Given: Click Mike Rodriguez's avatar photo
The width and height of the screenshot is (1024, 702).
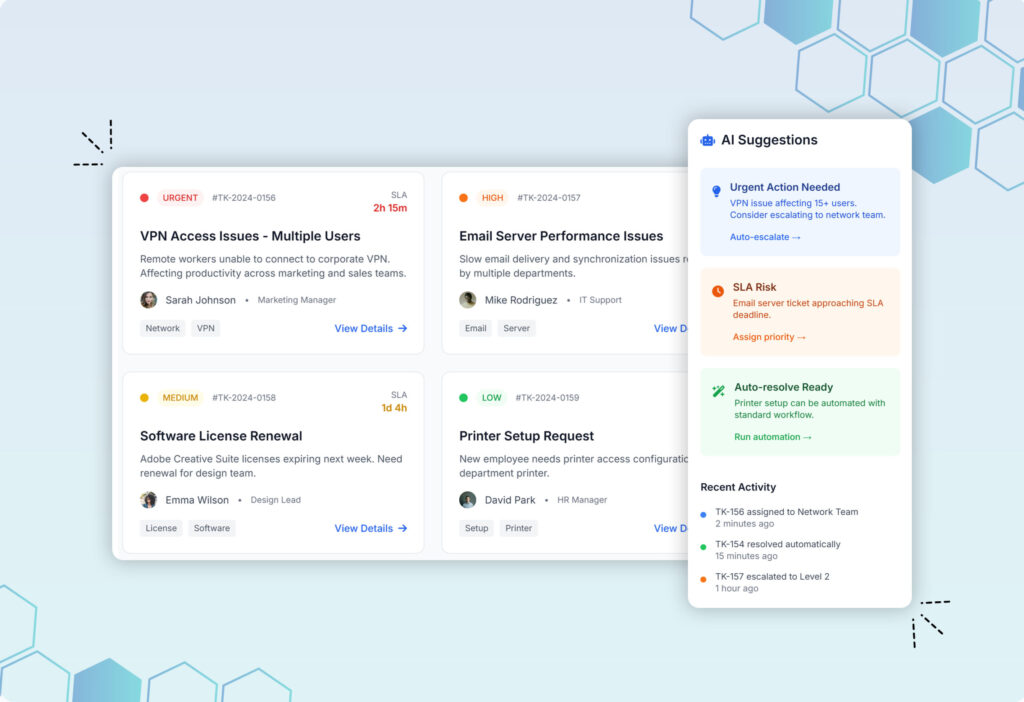Looking at the screenshot, I should (x=468, y=300).
